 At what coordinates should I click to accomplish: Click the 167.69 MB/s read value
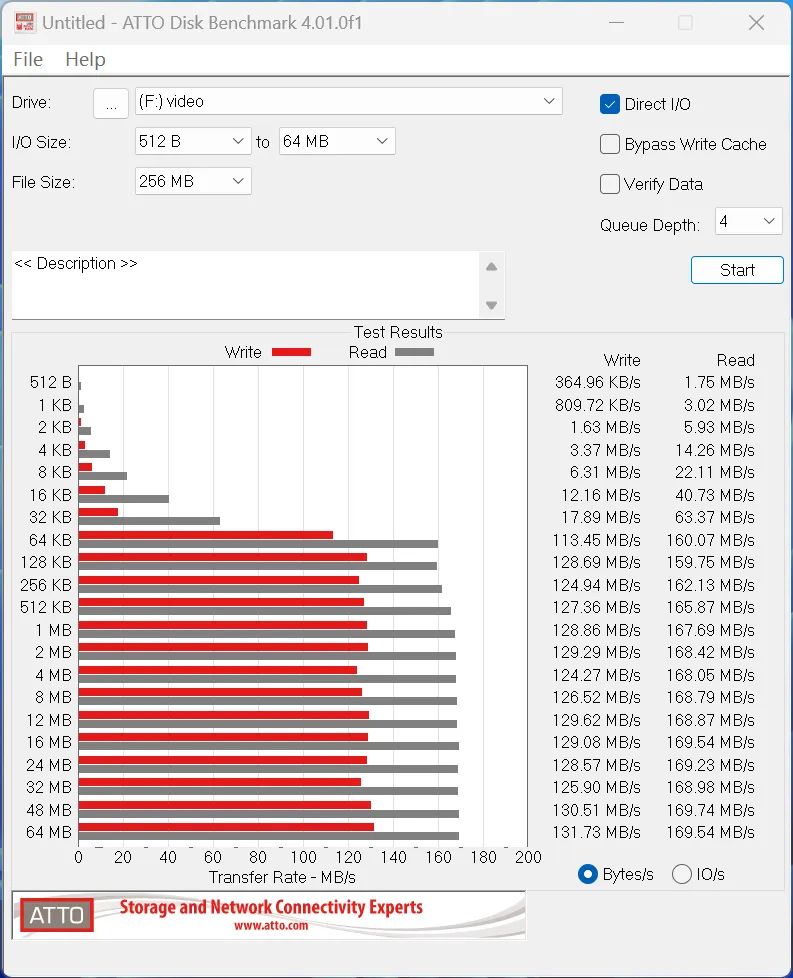pos(711,630)
